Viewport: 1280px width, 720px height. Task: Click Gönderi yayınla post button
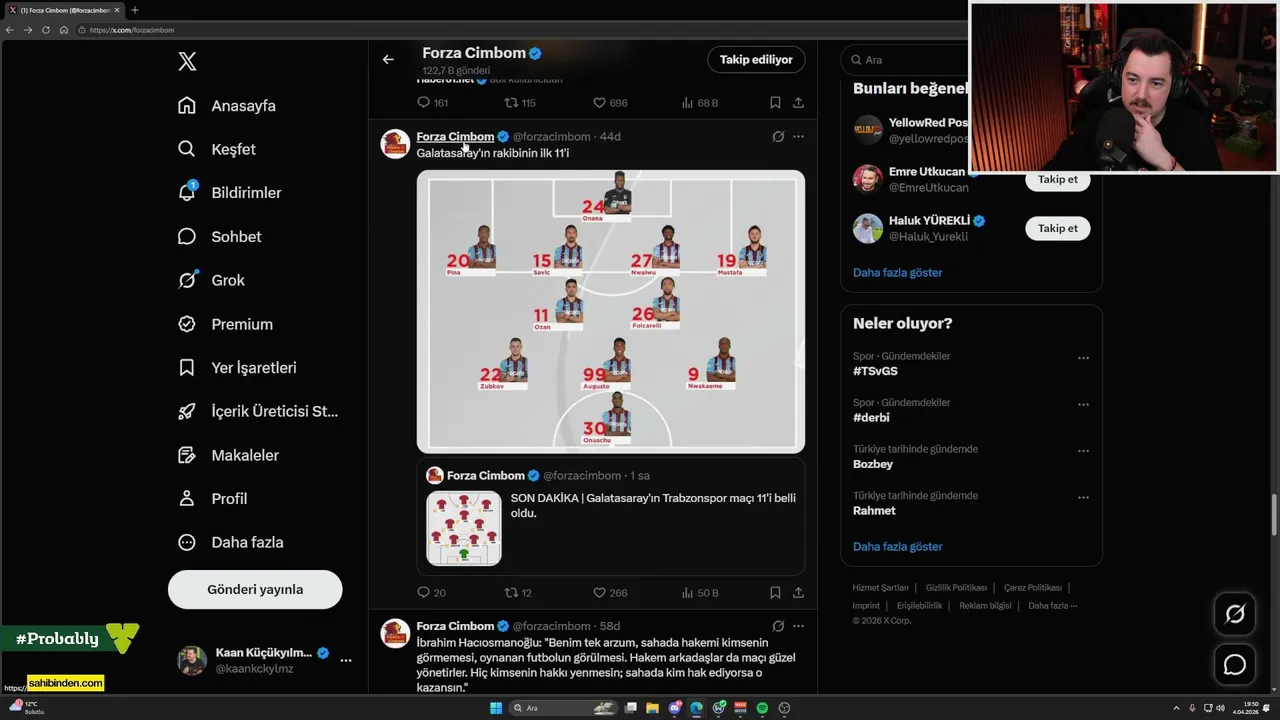tap(255, 589)
